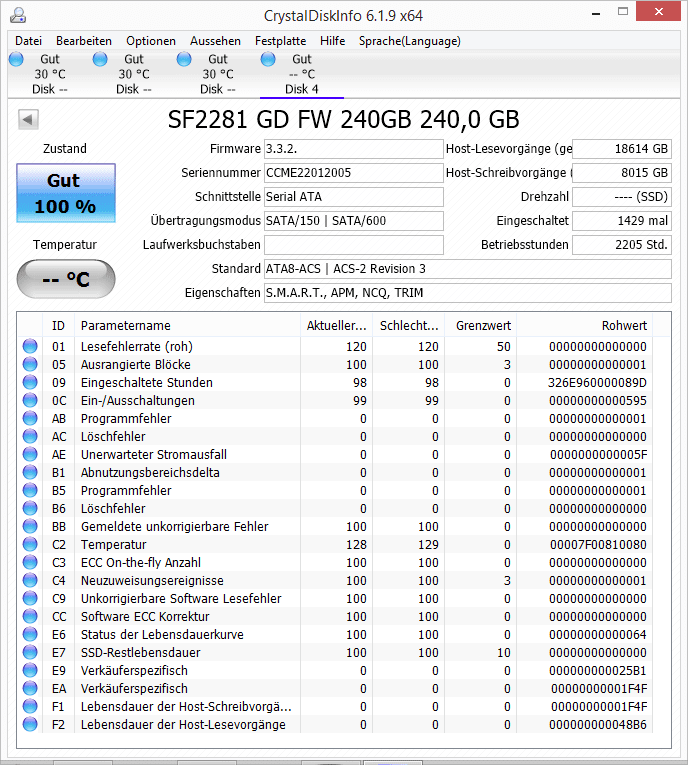Click the previous disk arrow button
This screenshot has height=765, width=688.
[28, 119]
